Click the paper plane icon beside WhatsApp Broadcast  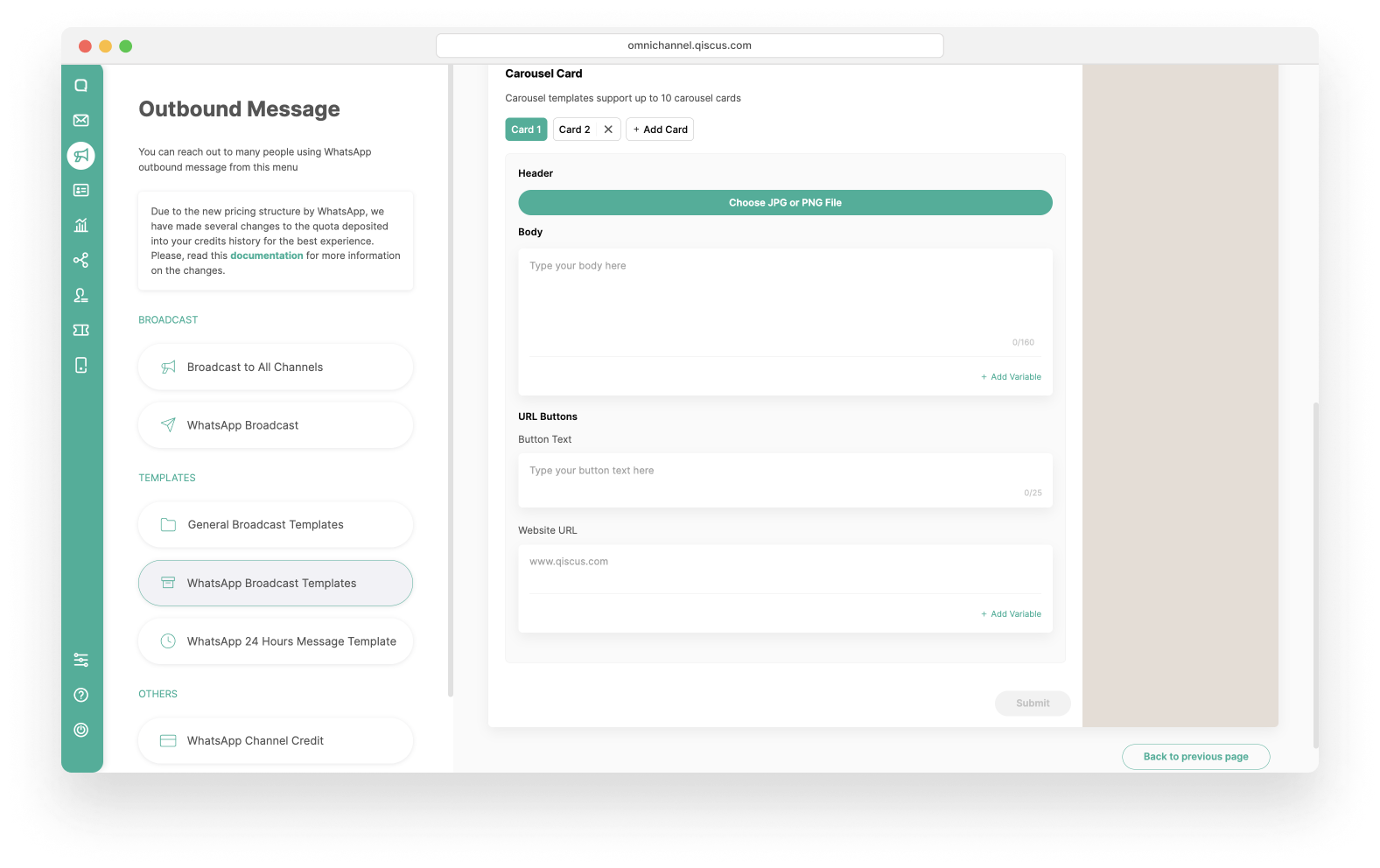pos(168,425)
